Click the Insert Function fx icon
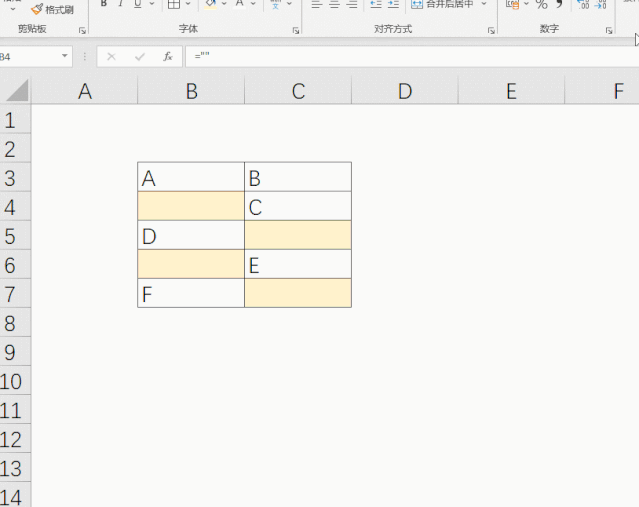This screenshot has height=507, width=639. click(x=168, y=56)
